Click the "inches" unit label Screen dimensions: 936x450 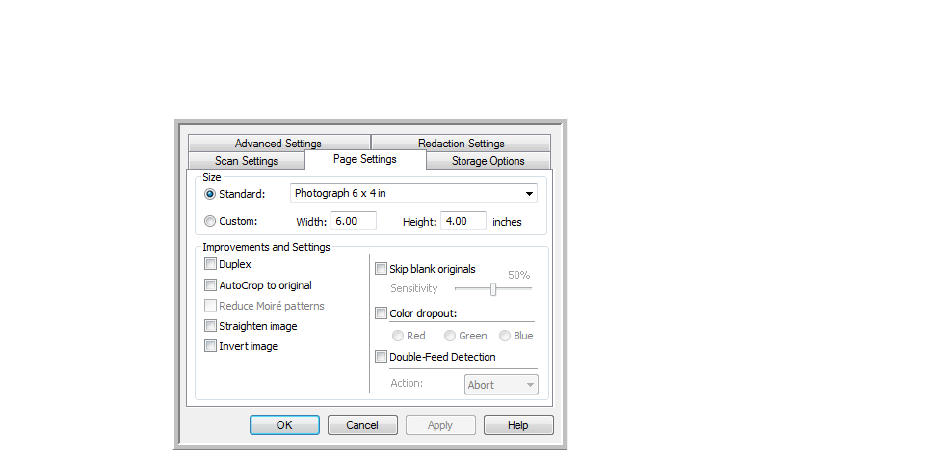point(507,222)
